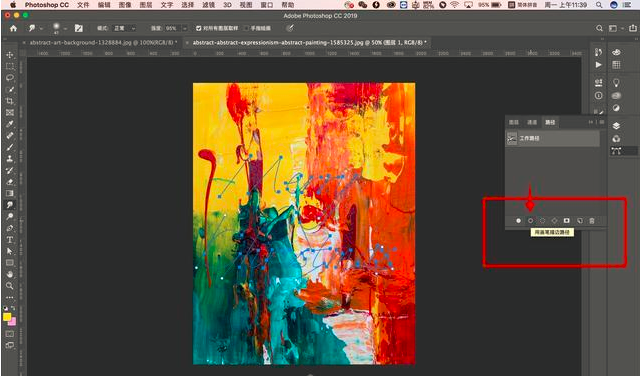640x376 pixels.
Task: Pick the yellow foreground color swatch
Action: pyautogui.click(x=7, y=317)
